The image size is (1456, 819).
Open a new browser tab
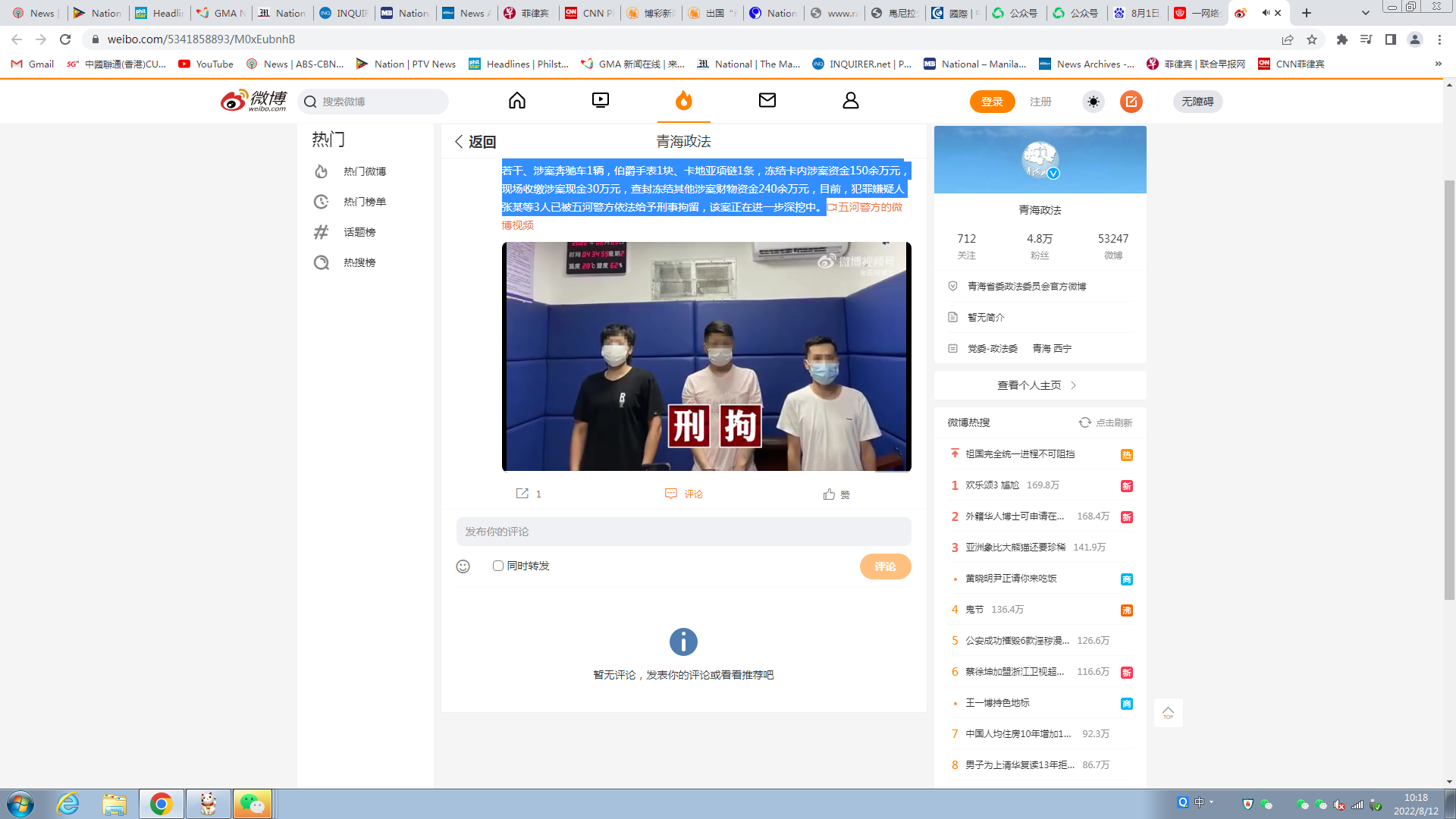[x=1307, y=13]
